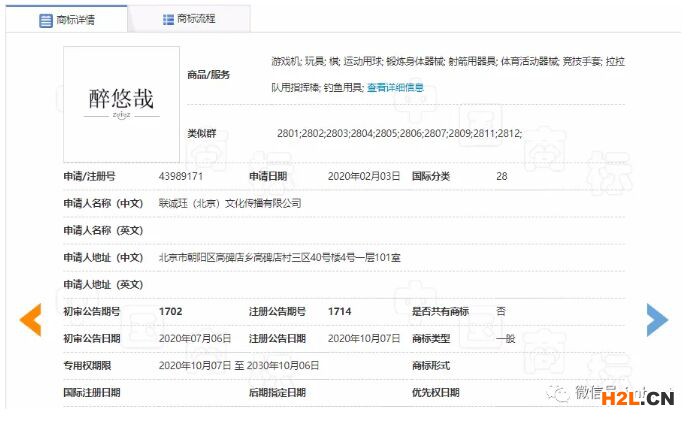Click the 初审公告期号 value 1702
Viewport: 688px width, 421px height.
(x=170, y=312)
